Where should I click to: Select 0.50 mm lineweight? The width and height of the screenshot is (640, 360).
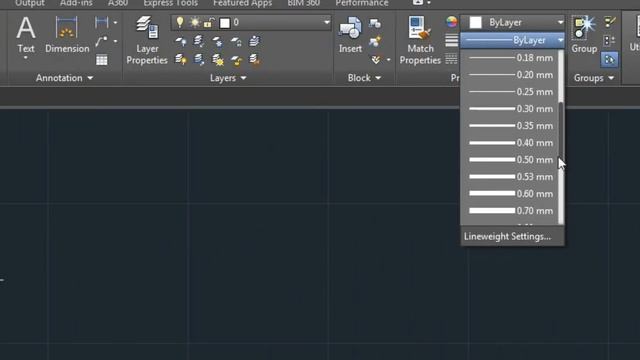point(510,160)
